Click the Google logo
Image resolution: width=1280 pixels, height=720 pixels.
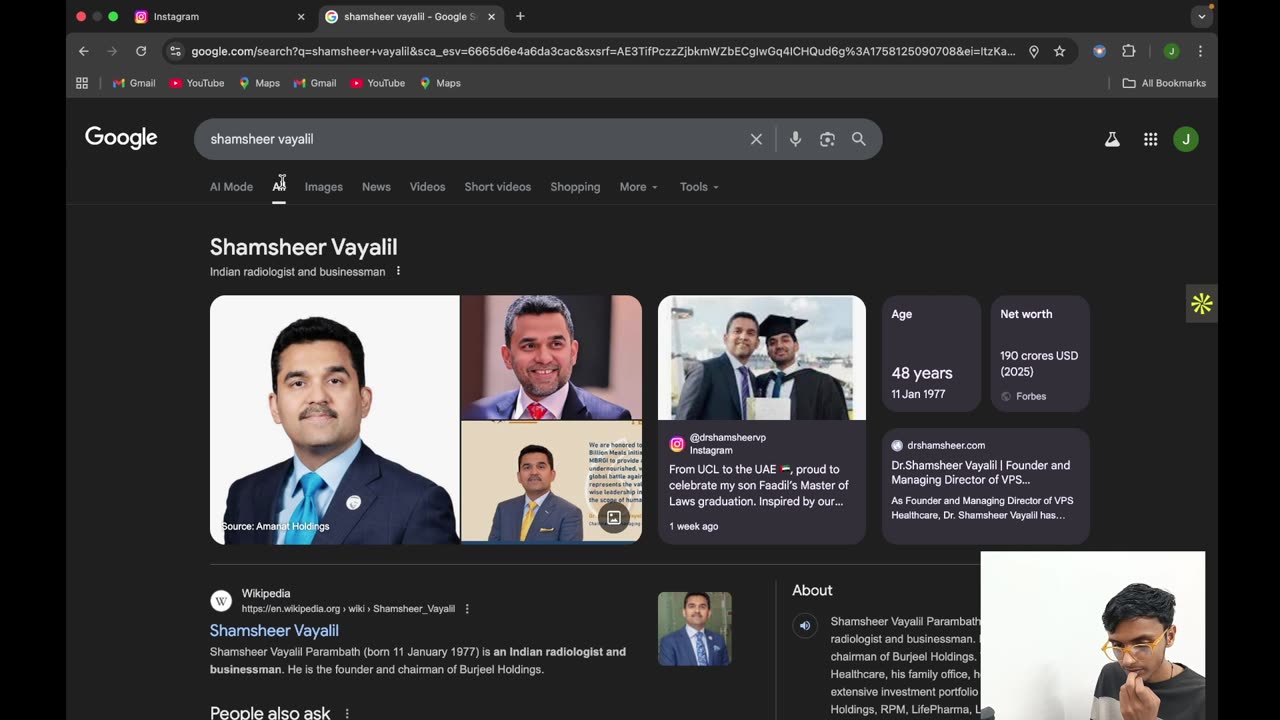(121, 138)
